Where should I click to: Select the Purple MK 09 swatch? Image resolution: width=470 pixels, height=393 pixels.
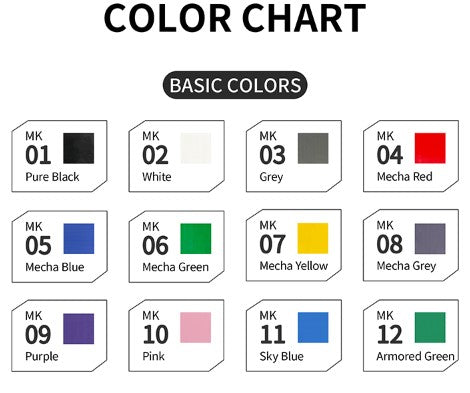pos(79,329)
